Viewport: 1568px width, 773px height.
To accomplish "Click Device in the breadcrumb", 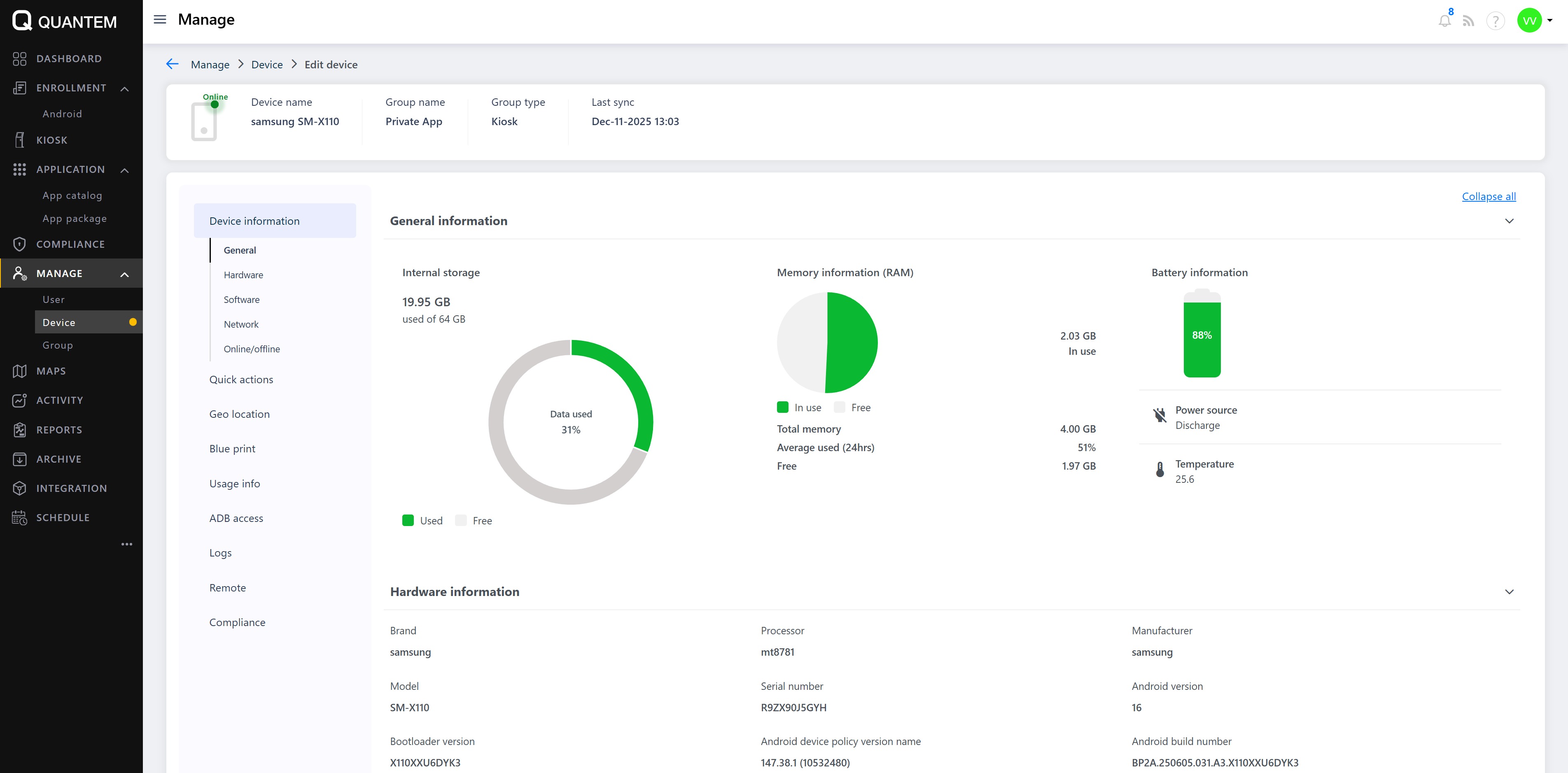I will point(266,65).
